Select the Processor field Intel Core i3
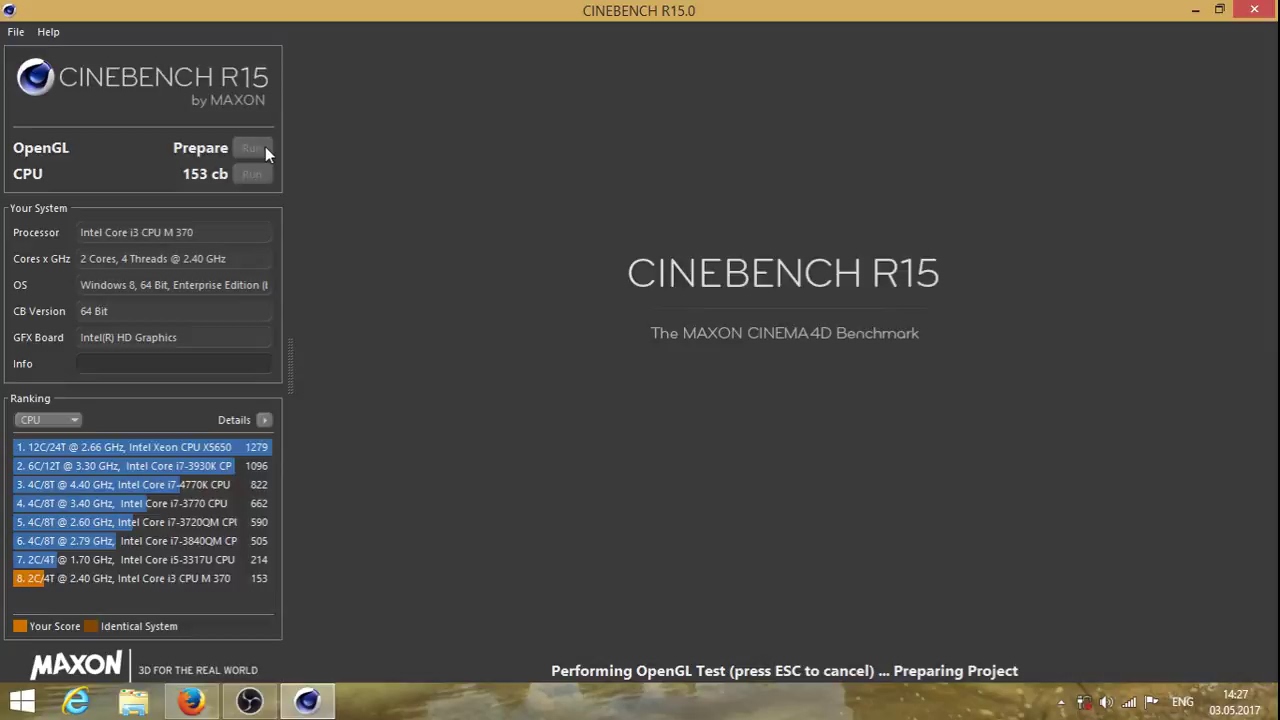This screenshot has width=1280, height=720. (x=174, y=232)
